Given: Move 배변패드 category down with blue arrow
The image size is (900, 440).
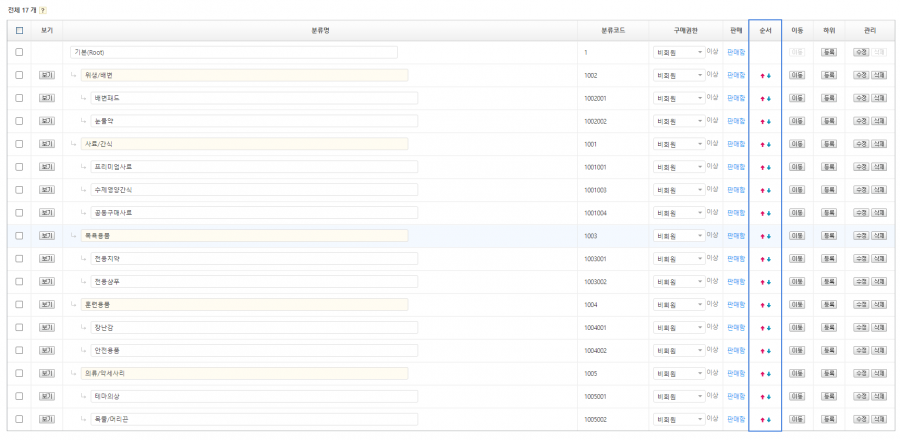Looking at the screenshot, I should 768,98.
